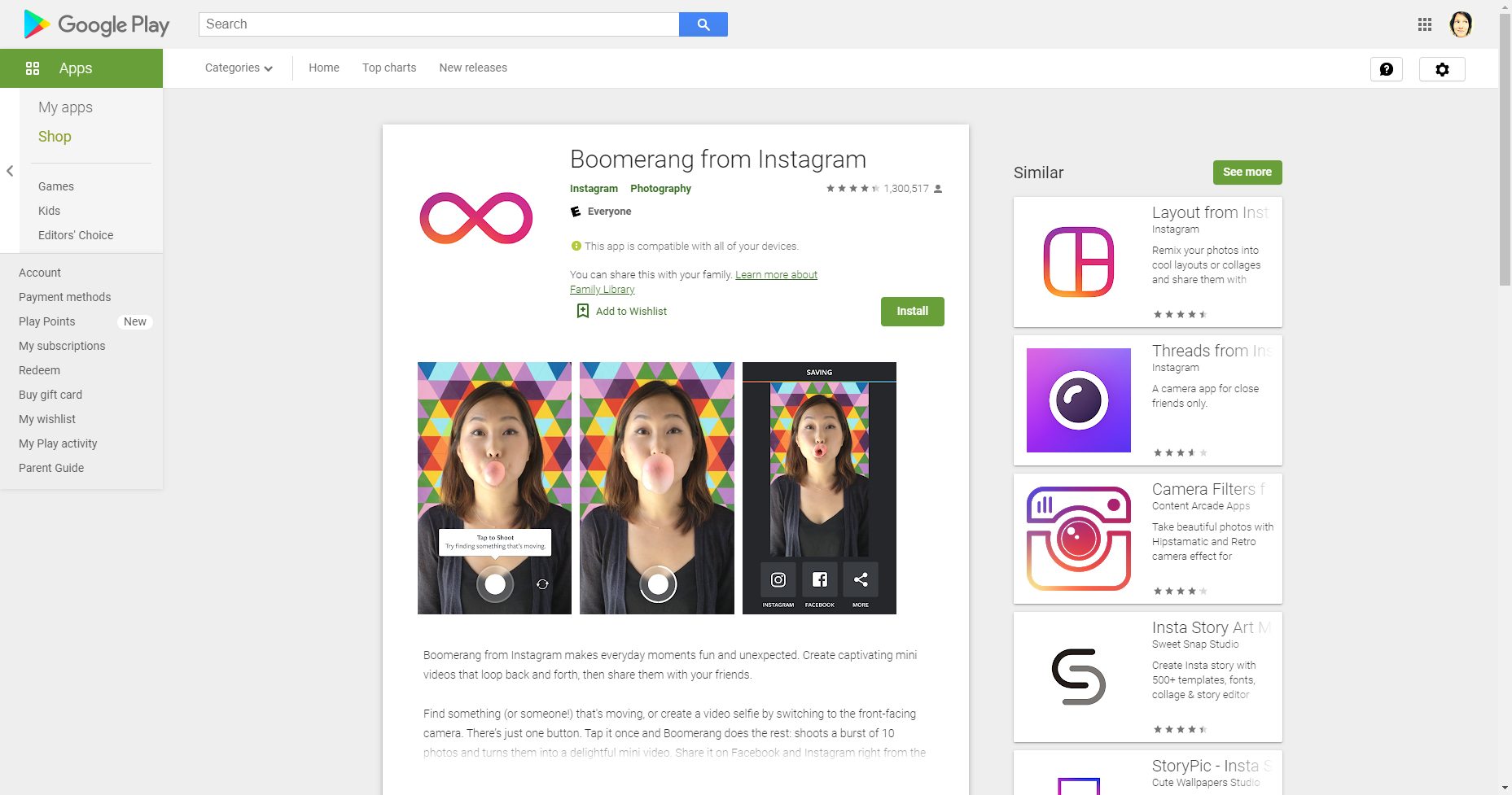
Task: Click into the Search input field
Action: (439, 24)
